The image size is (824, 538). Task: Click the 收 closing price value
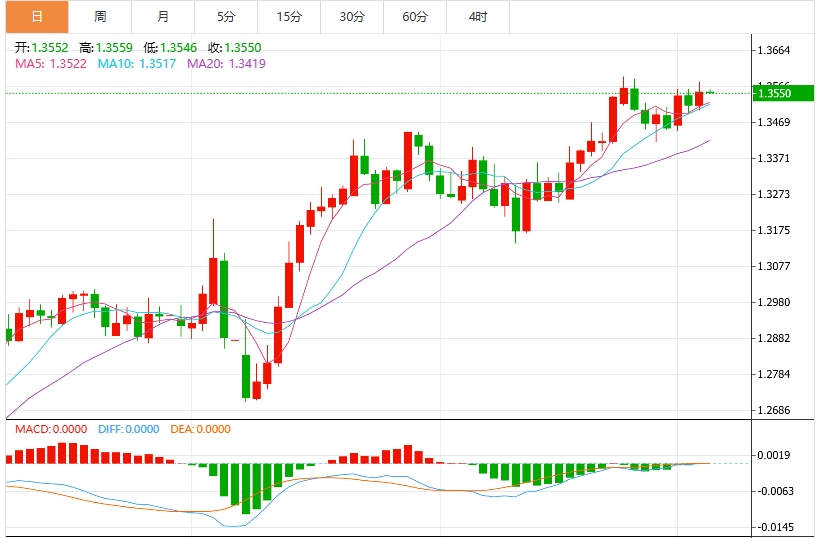[233, 47]
